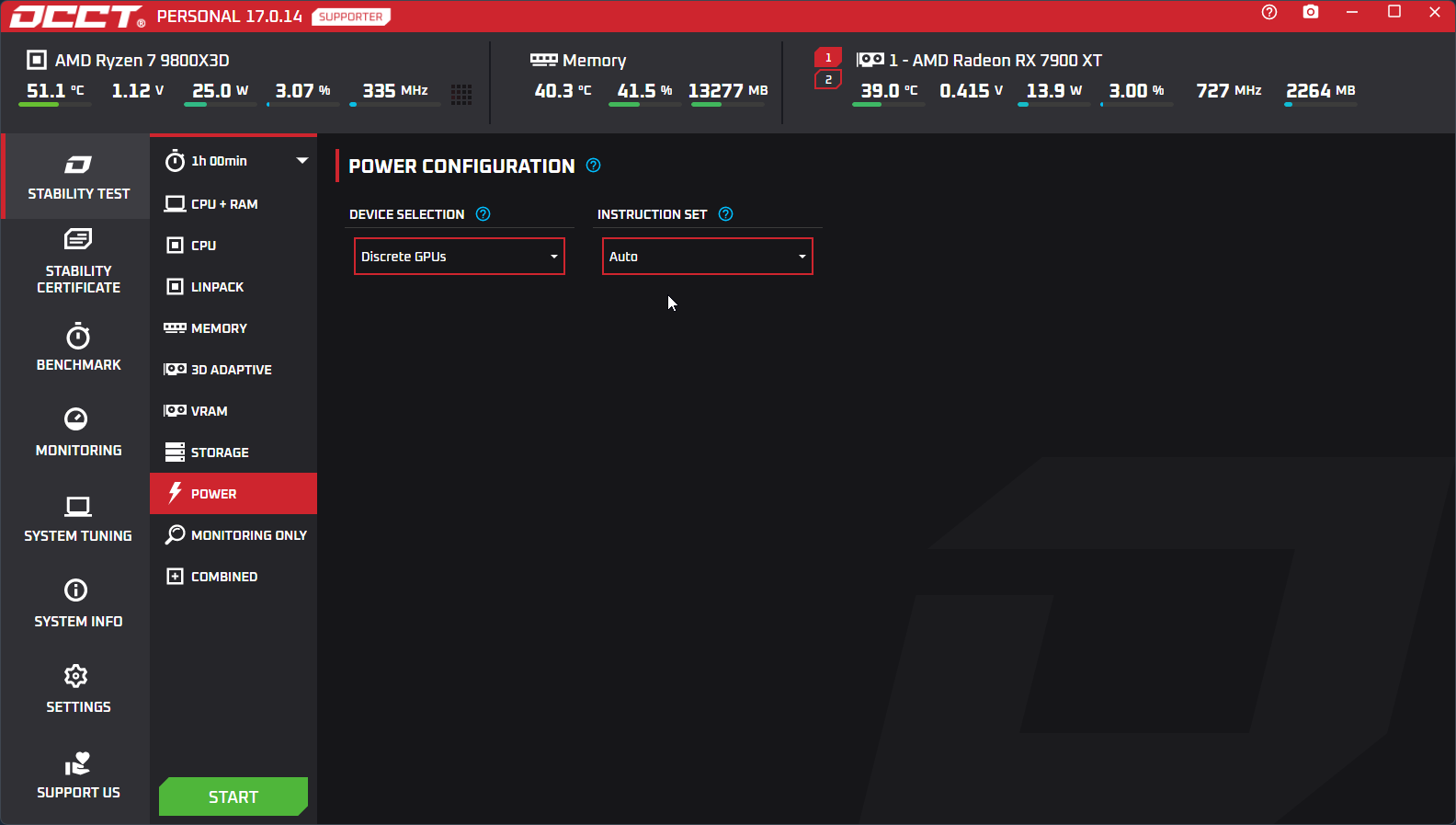Click the GPU power 13.9 W reading

click(1054, 91)
